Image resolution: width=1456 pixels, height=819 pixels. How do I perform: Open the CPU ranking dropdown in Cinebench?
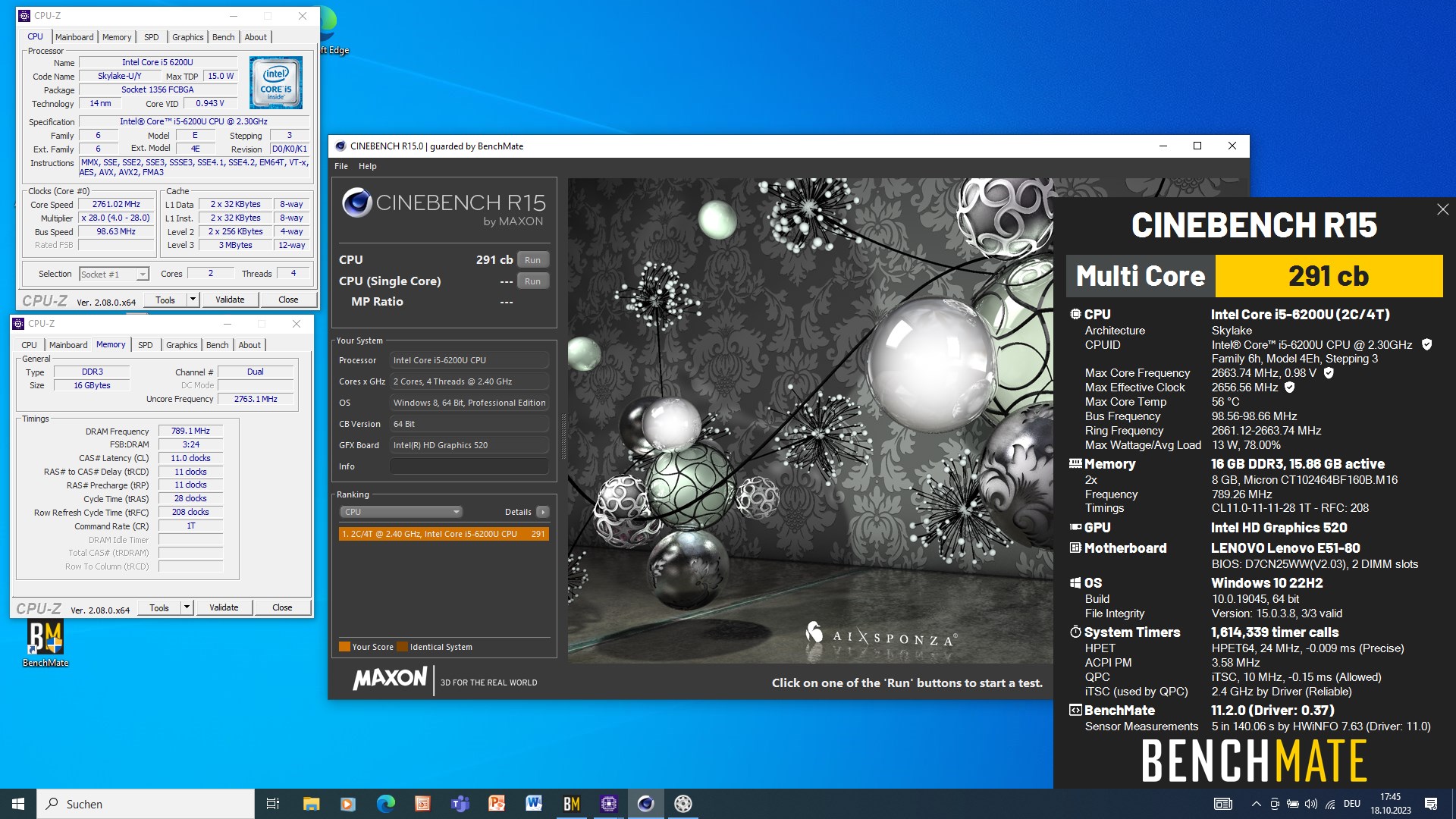tap(400, 512)
